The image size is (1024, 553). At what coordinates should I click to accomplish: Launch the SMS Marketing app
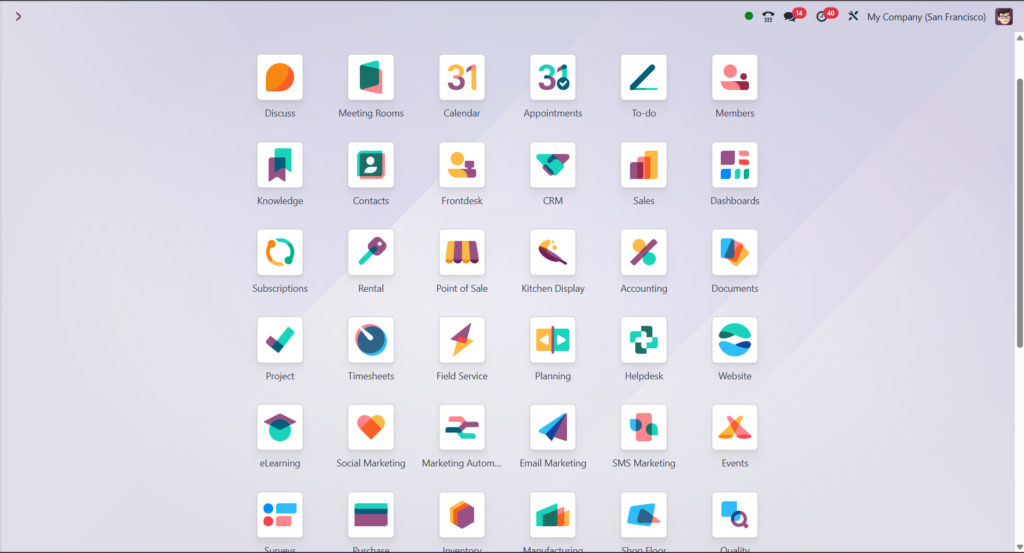click(643, 428)
